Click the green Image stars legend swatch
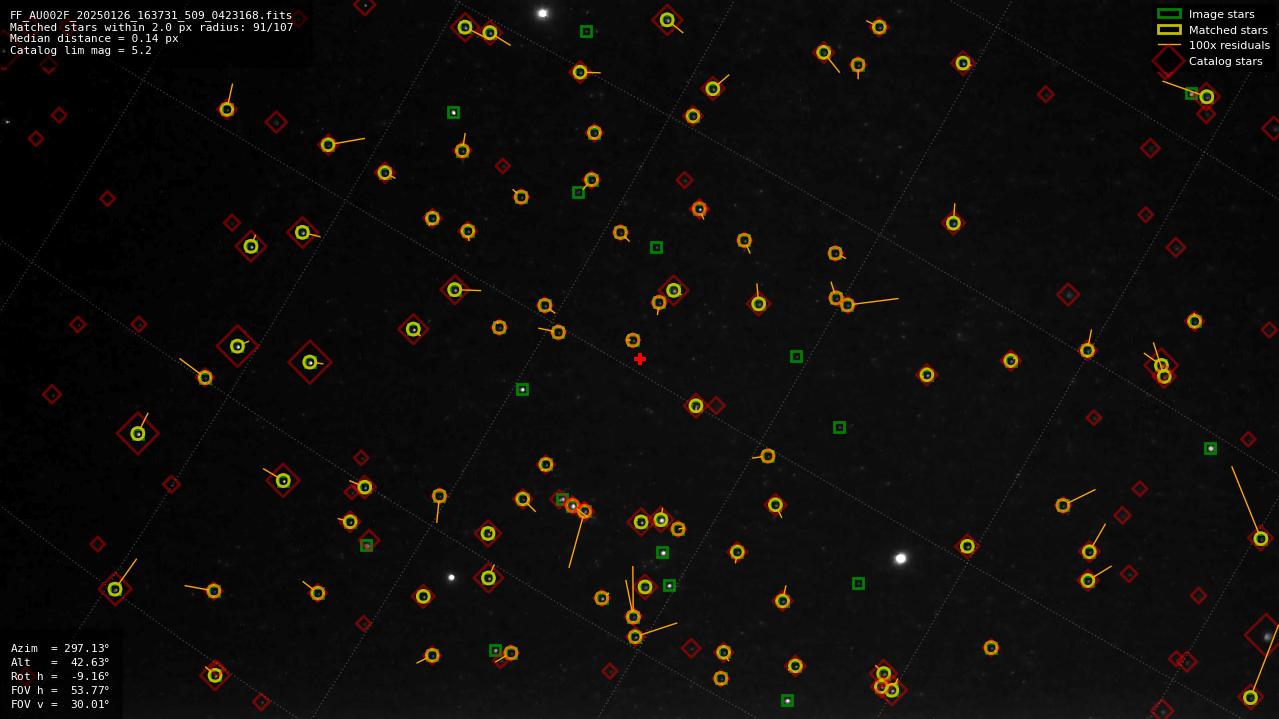This screenshot has width=1279, height=719. [x=1169, y=14]
